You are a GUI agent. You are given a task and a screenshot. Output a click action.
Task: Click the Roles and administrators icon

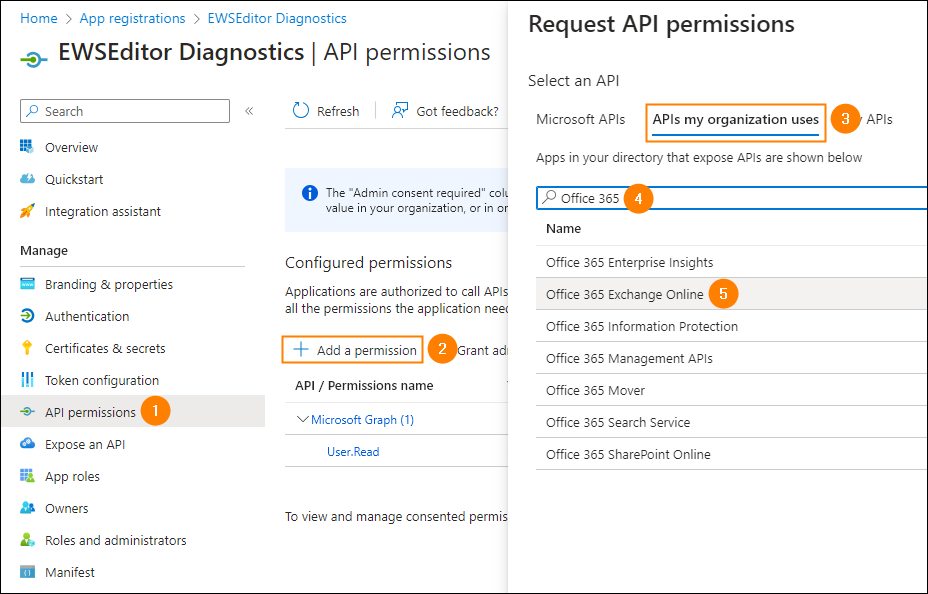[27, 540]
